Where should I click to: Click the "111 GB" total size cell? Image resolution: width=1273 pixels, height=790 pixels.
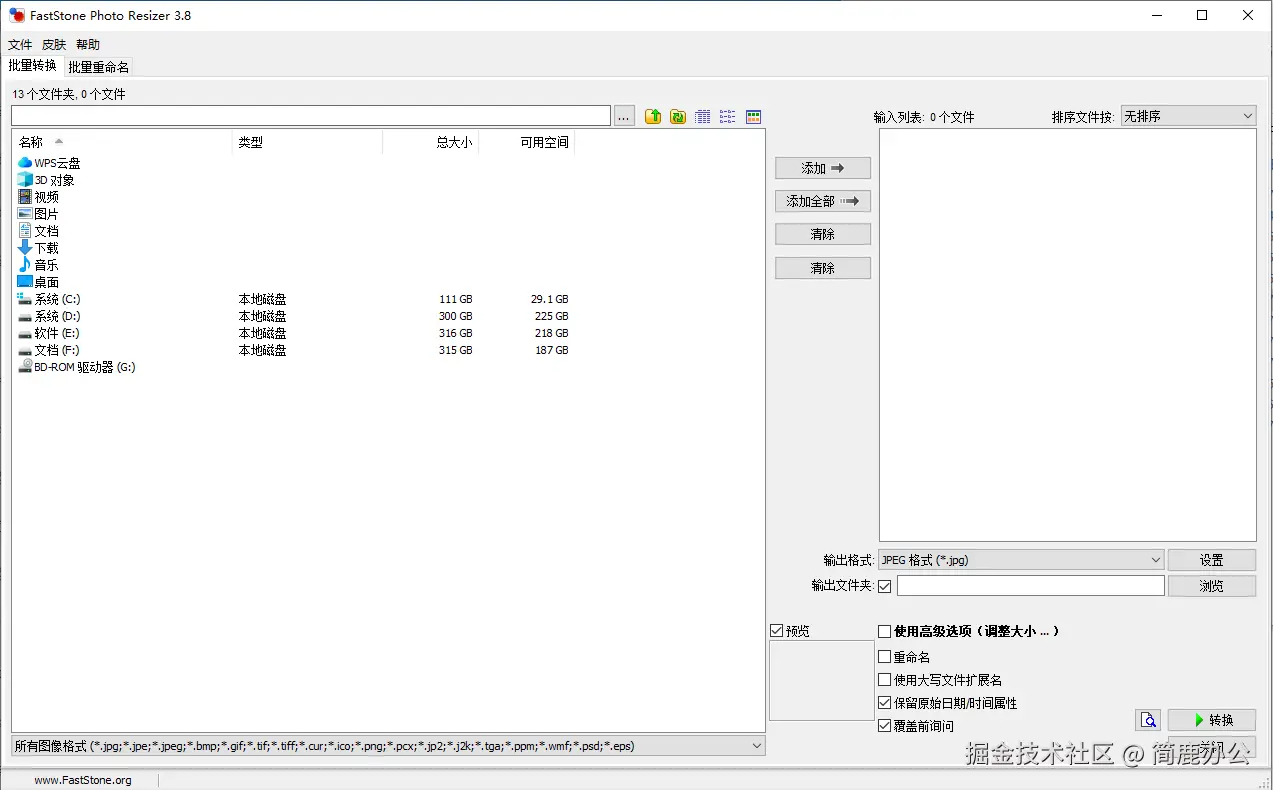tap(455, 299)
